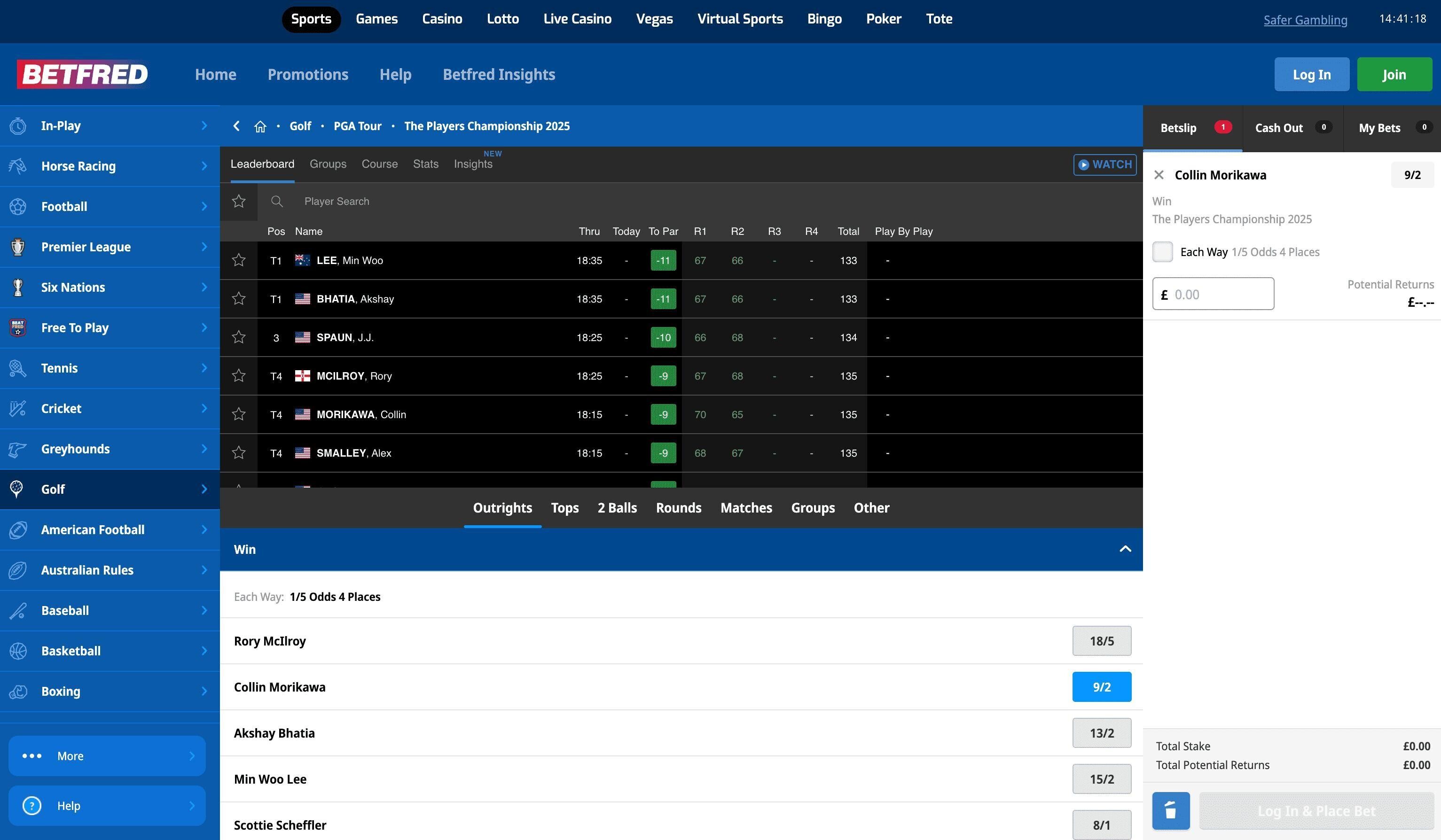The height and width of the screenshot is (840, 1441).
Task: Favourite Min Woo Lee with star
Action: point(238,261)
